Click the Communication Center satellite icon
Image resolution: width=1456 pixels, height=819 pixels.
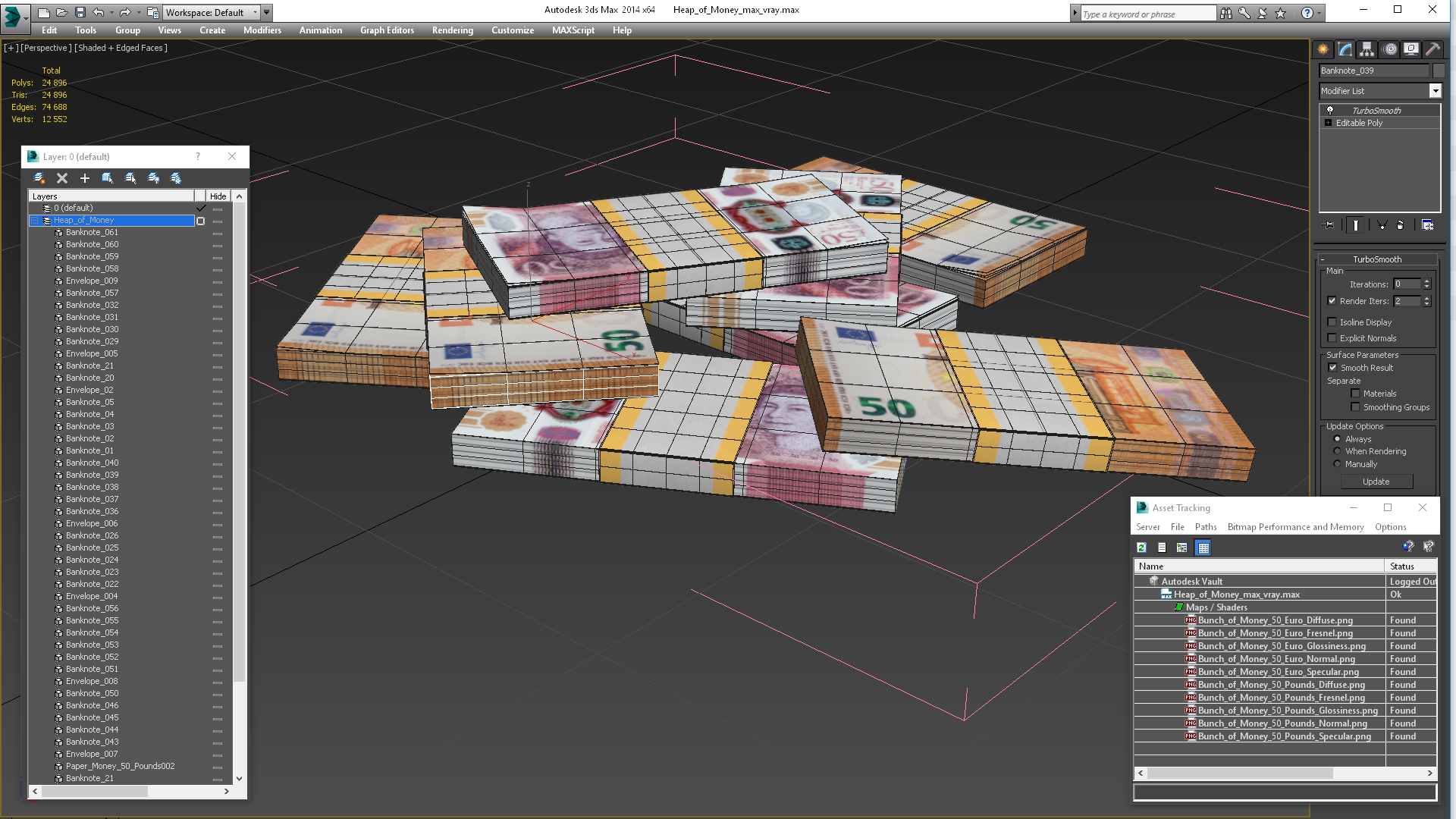(1263, 13)
